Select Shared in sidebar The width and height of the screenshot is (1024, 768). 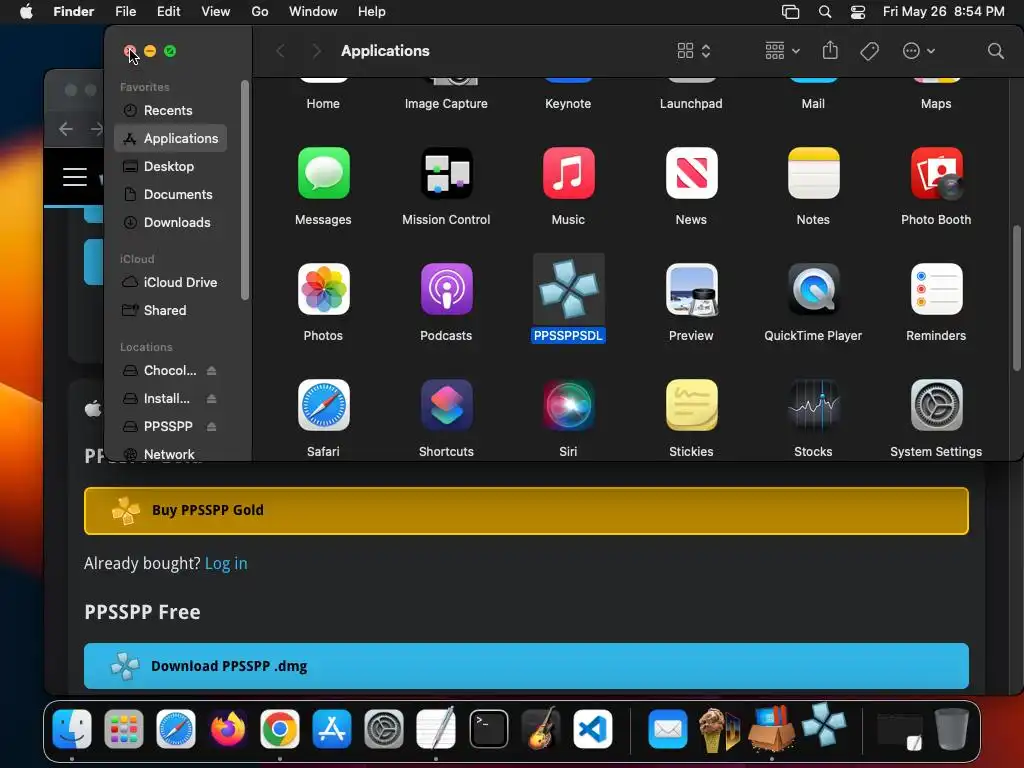tap(170, 310)
